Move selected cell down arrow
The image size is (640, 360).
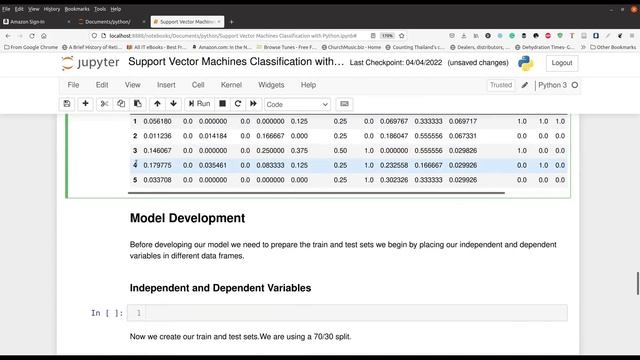(x=173, y=104)
